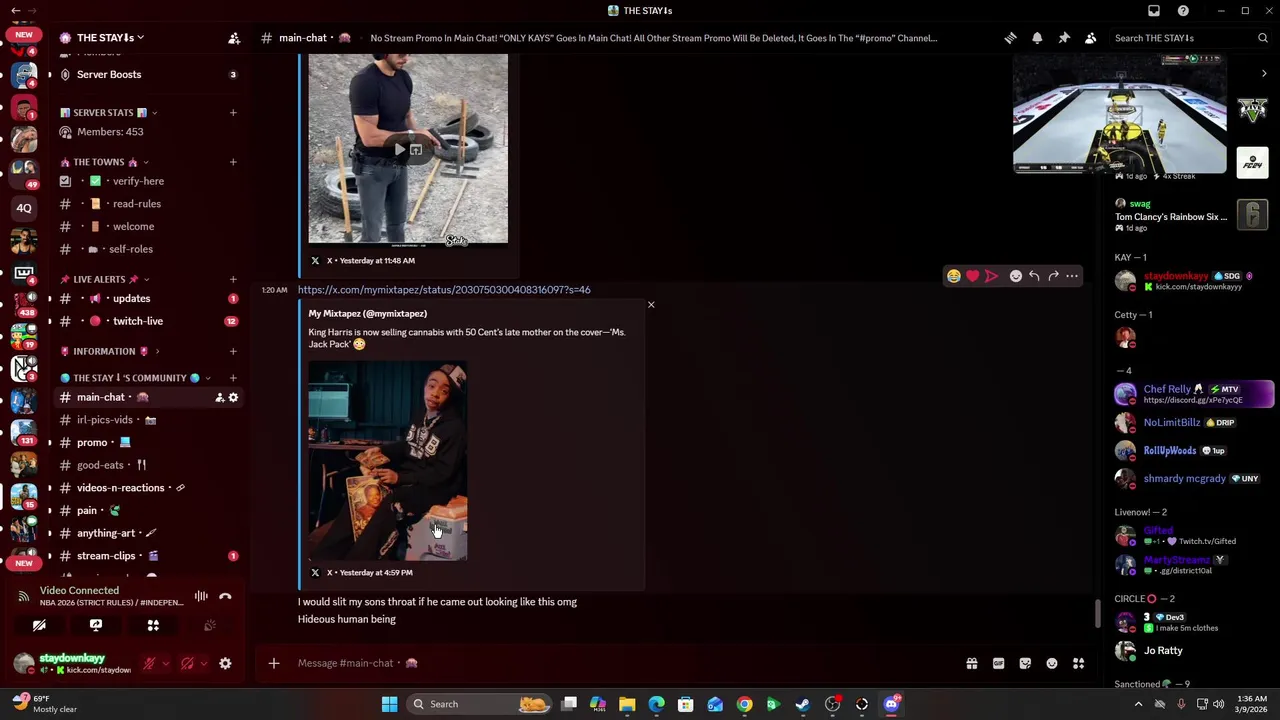Open the twitch-live channel
Viewport: 1280px width, 720px height.
click(148, 321)
